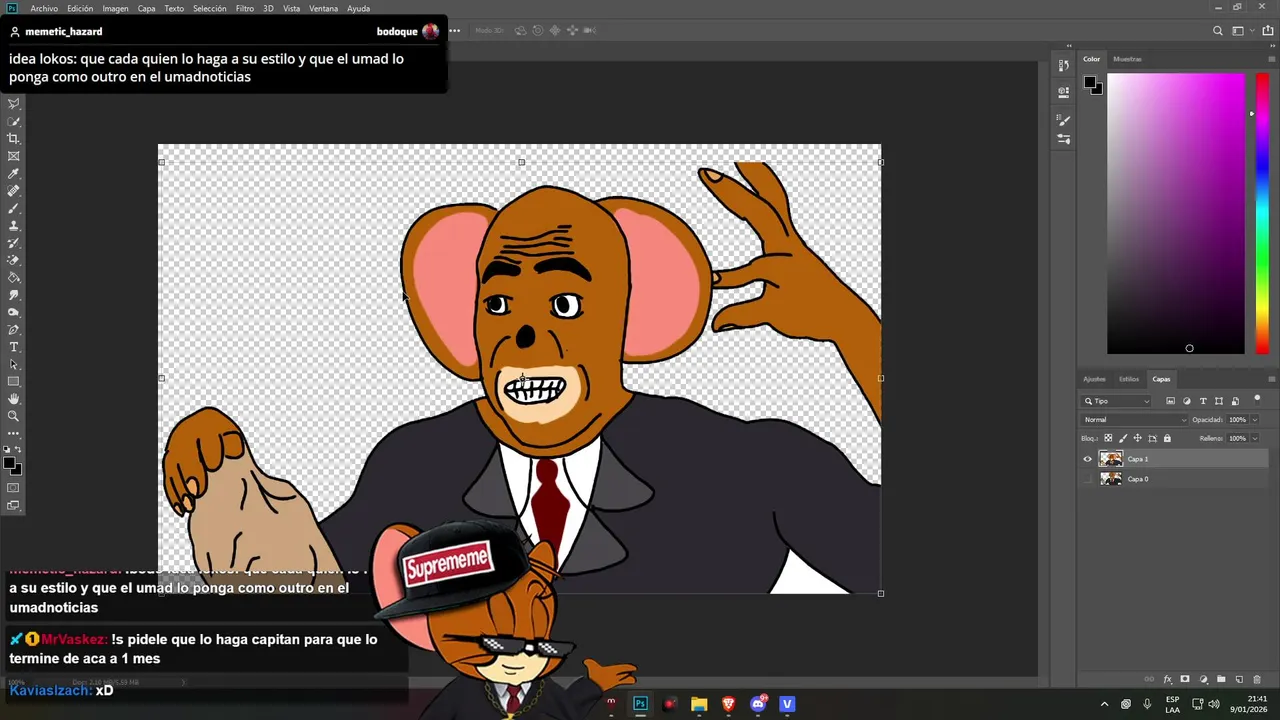Toggle type layer filter in Capas
Viewport: 1280px width, 720px height.
pyautogui.click(x=1203, y=401)
